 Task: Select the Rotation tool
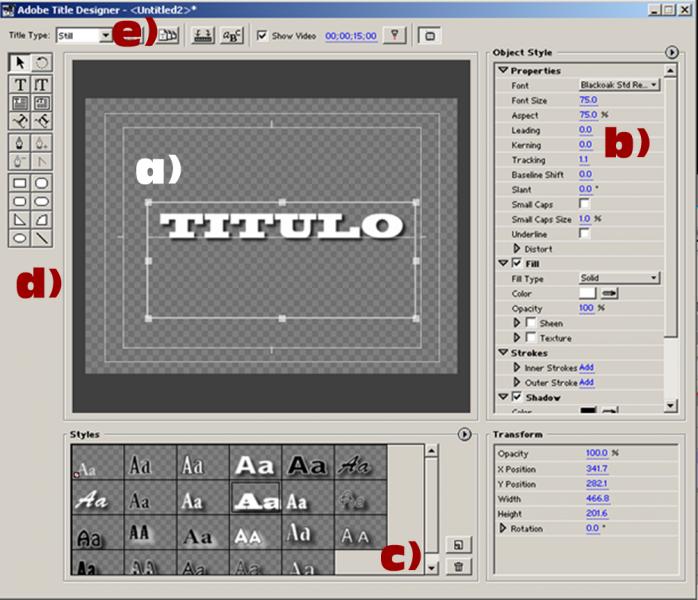43,63
